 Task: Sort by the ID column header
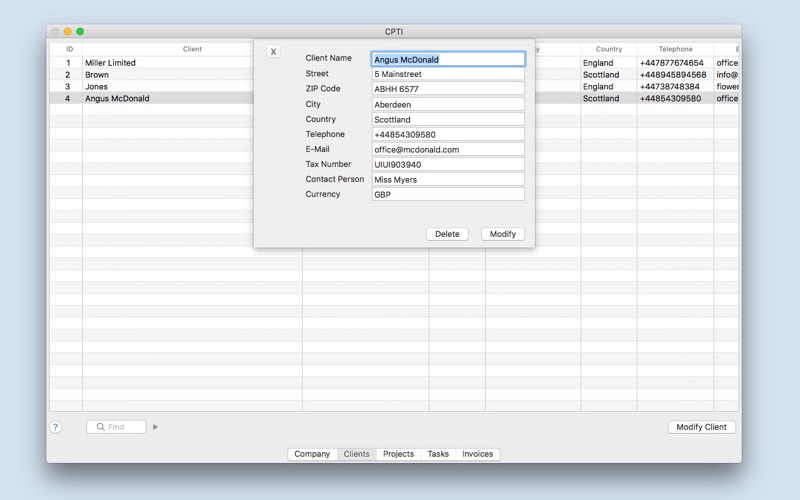point(69,49)
